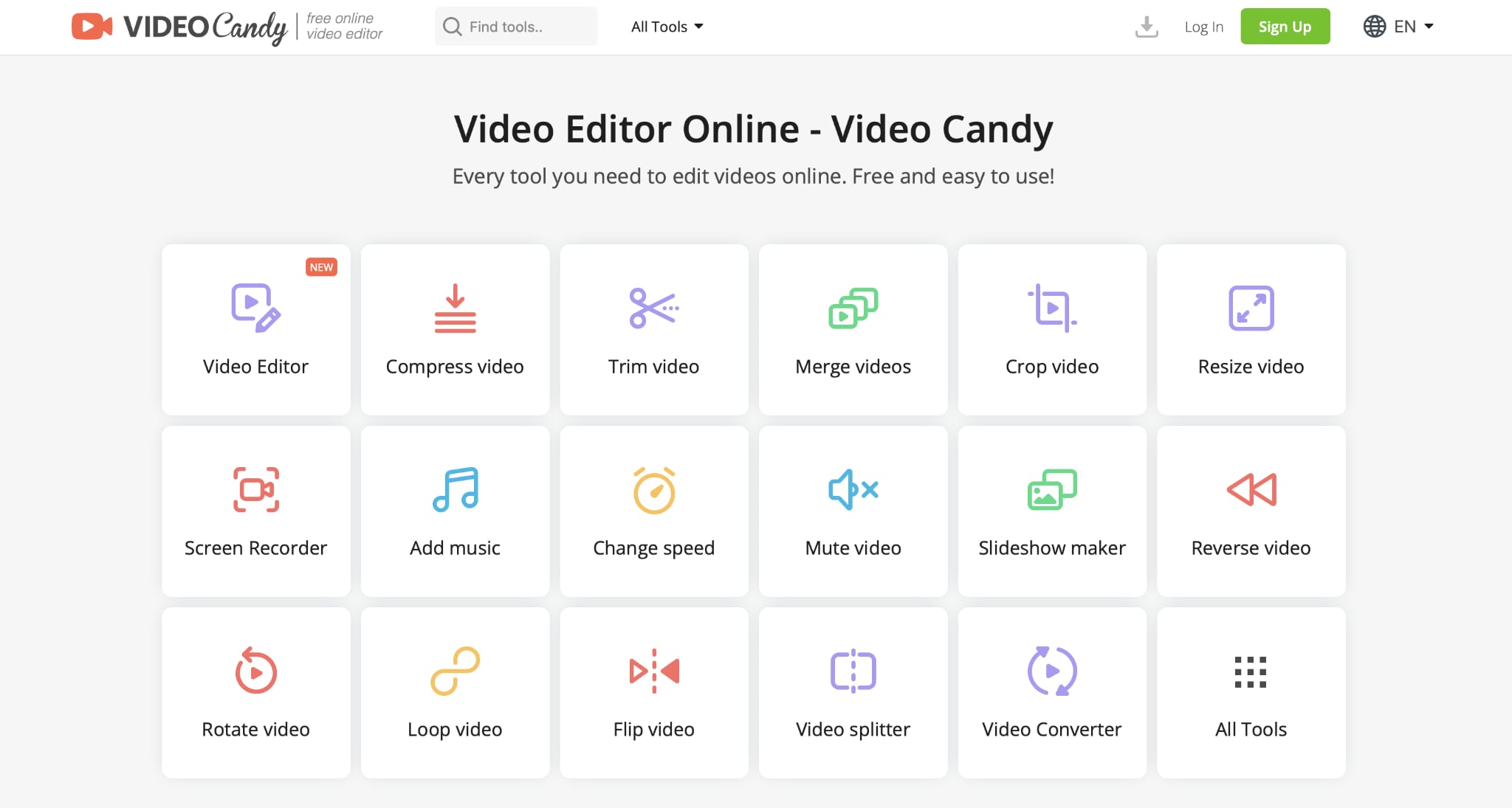The image size is (1512, 808).
Task: Click the 'Loop video' label text
Action: (455, 730)
